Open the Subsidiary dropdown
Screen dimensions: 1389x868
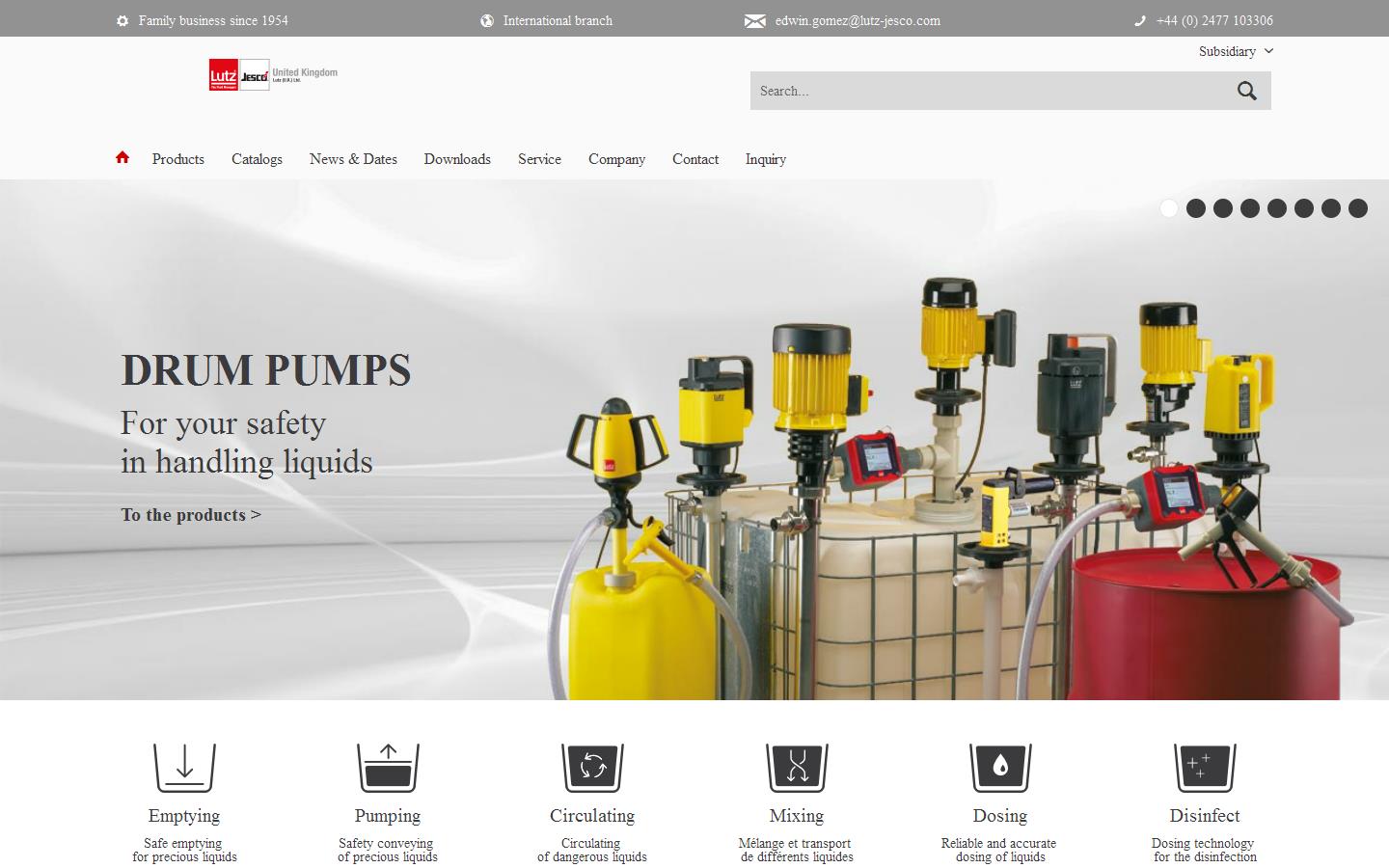tap(1235, 51)
